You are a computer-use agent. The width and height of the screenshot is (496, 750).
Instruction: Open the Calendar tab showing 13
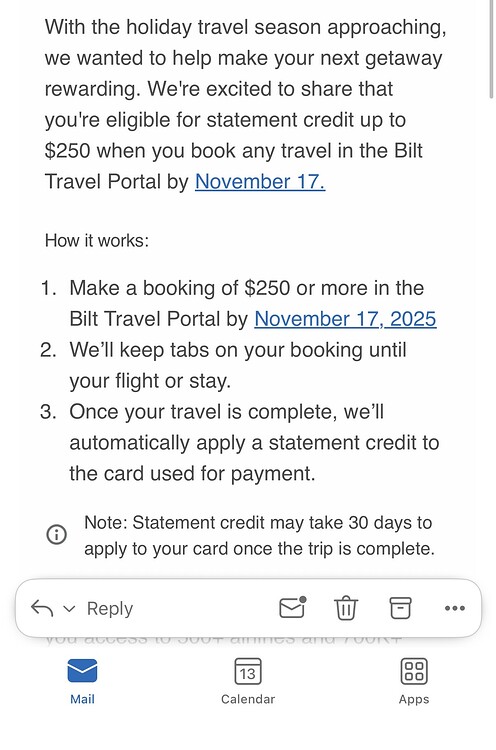248,681
